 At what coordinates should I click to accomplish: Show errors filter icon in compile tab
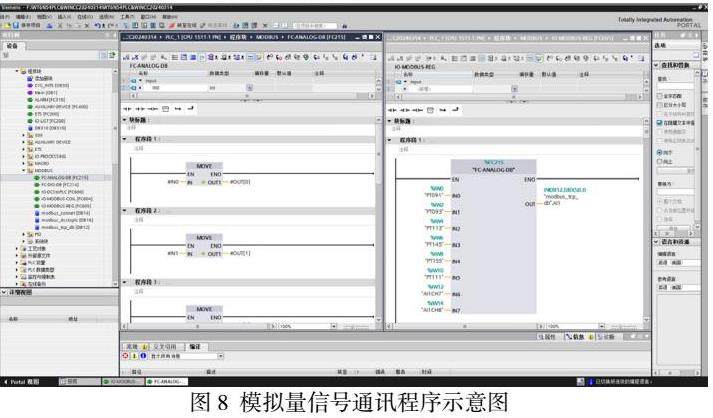pos(126,356)
